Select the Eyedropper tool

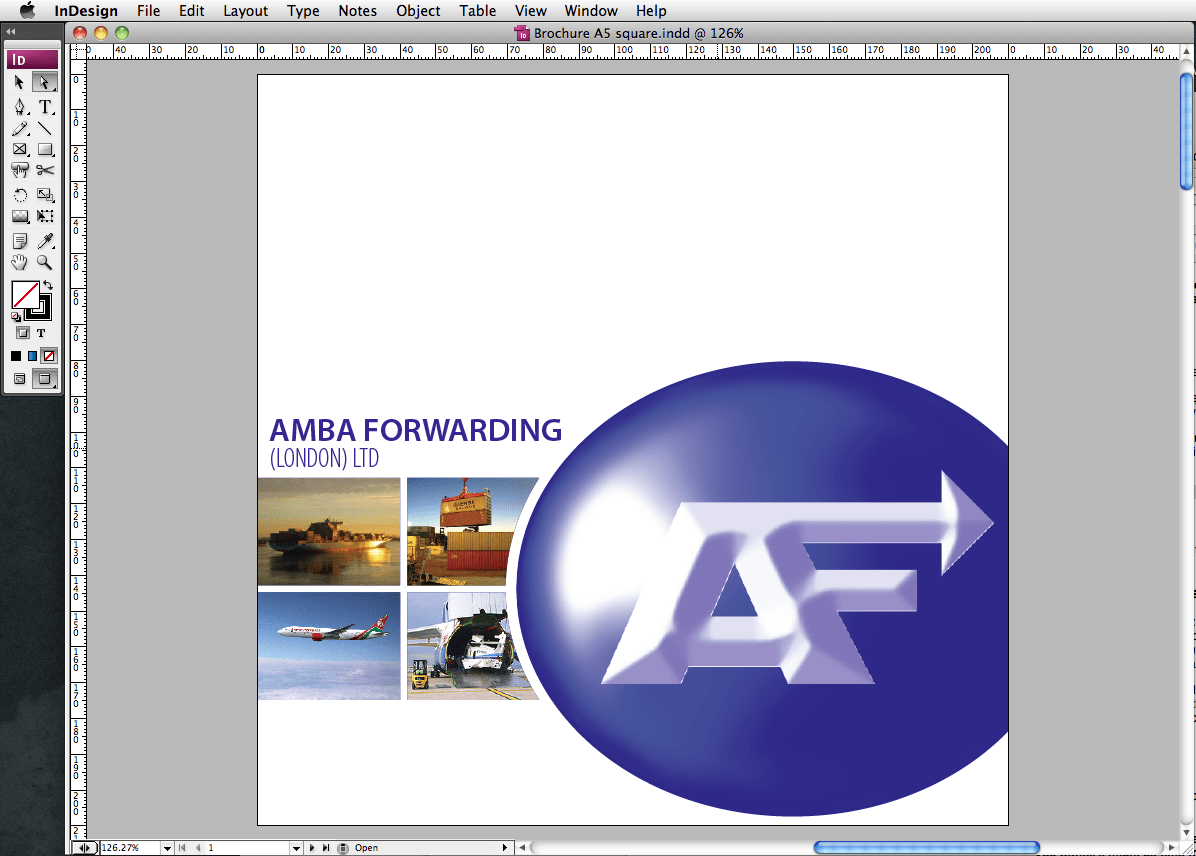click(45, 241)
